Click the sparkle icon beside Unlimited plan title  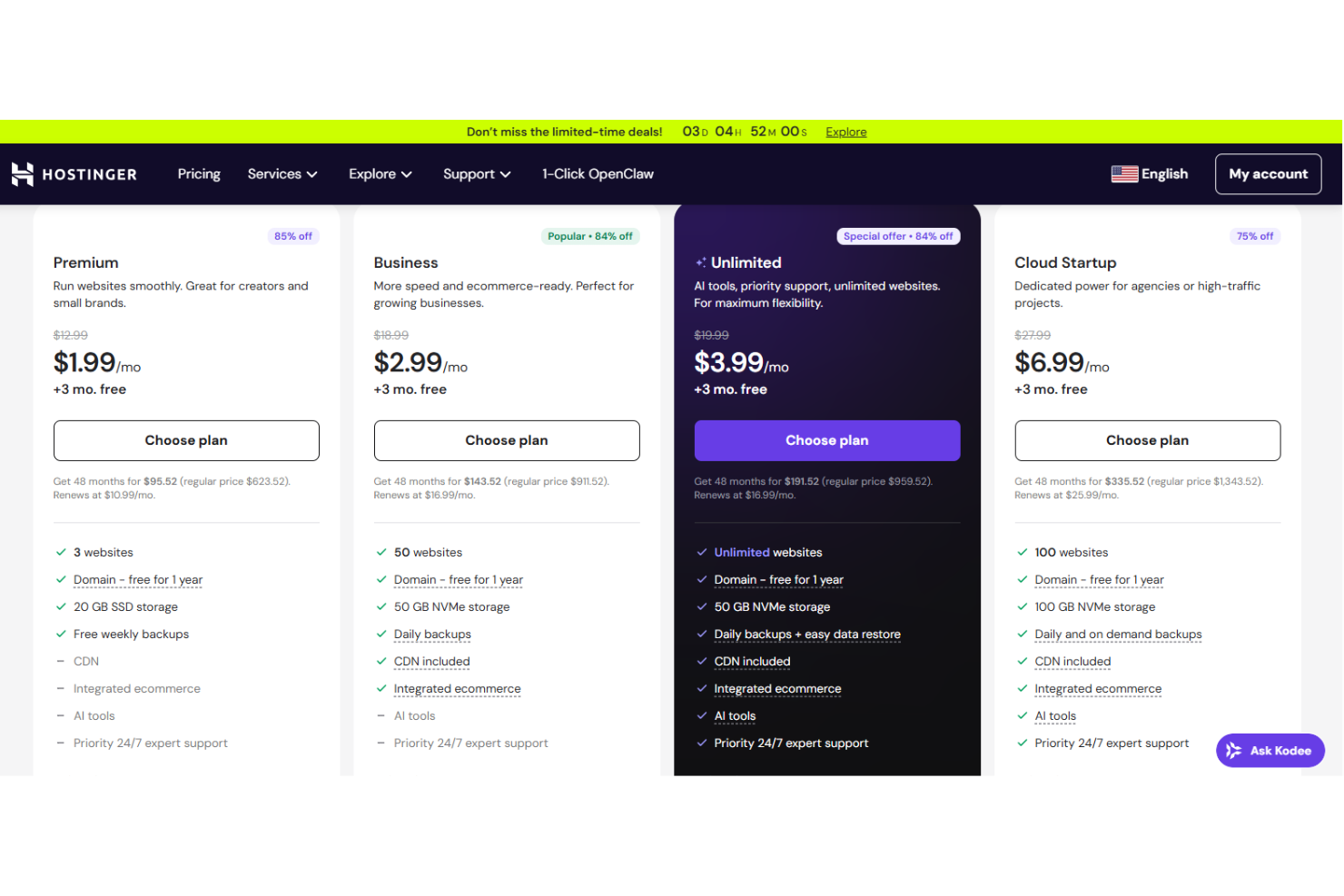pos(701,261)
